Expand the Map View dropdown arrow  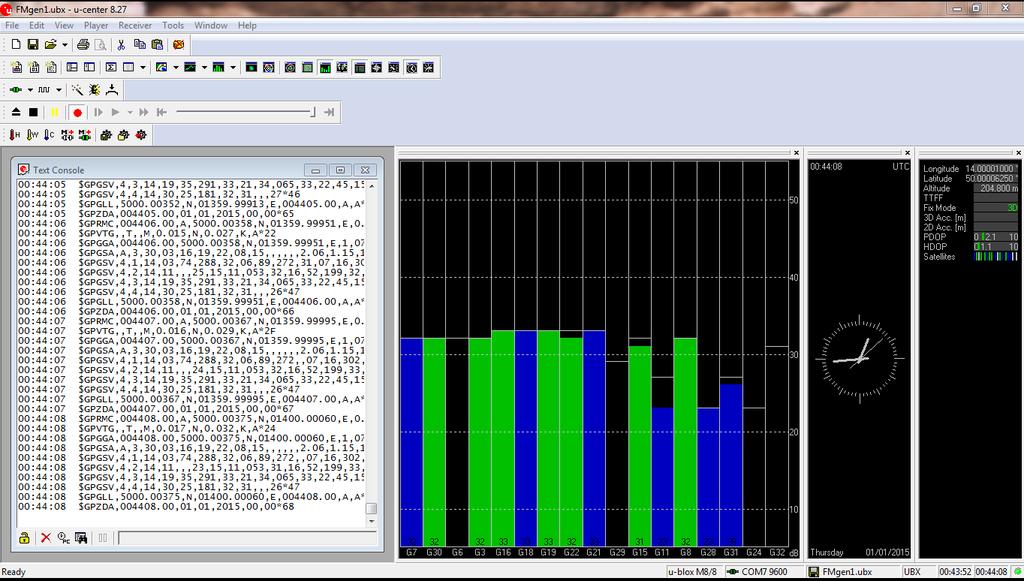pos(176,67)
